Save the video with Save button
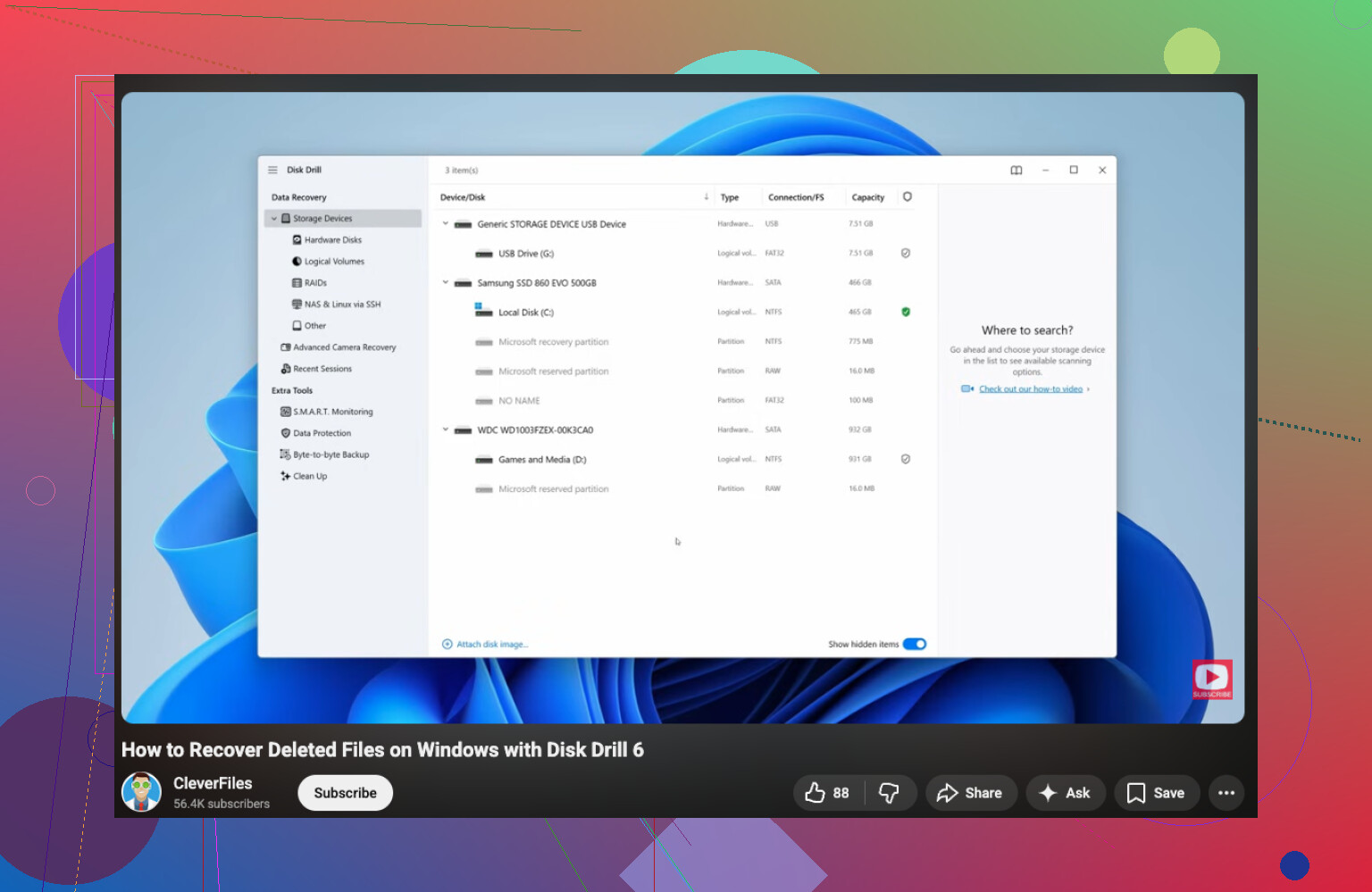 [x=1157, y=793]
